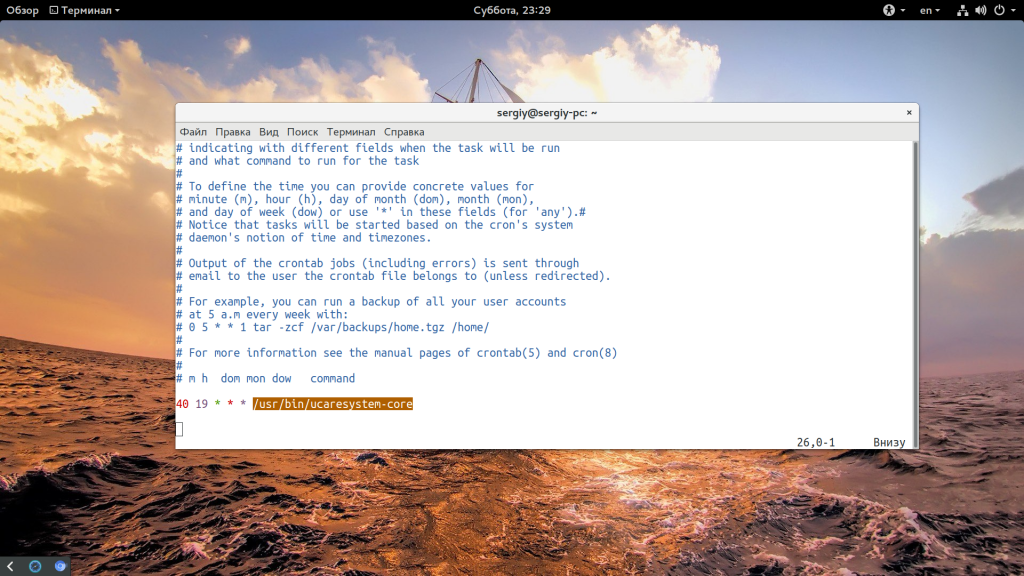Image resolution: width=1024 pixels, height=576 pixels.
Task: Click the highlighted /usr/bin/ucaresystem-core path
Action: pyautogui.click(x=332, y=404)
